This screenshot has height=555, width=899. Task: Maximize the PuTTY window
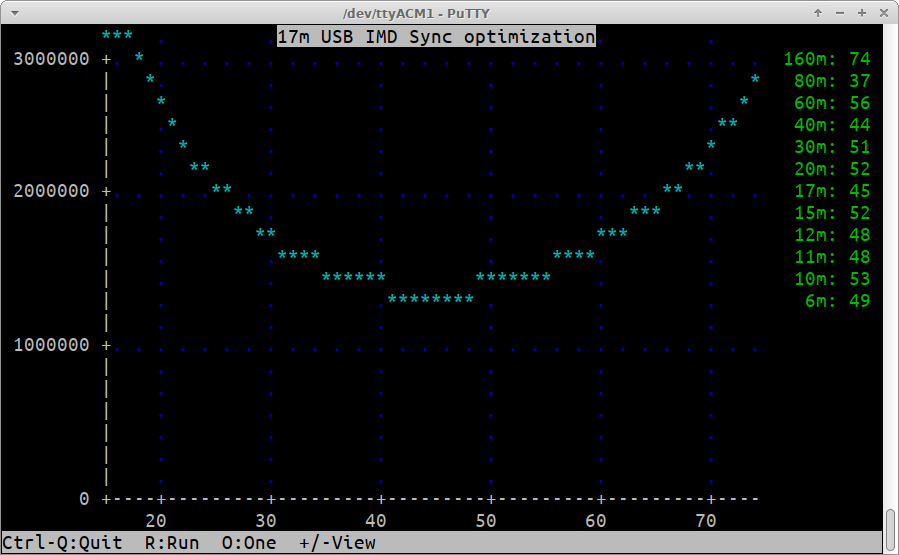pos(861,12)
